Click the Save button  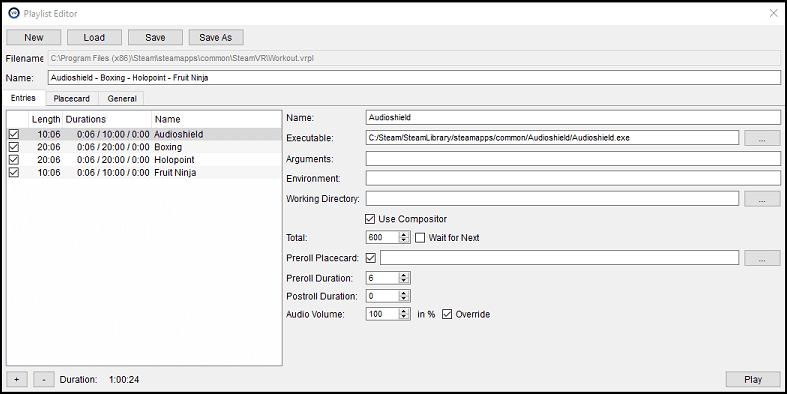coord(155,37)
